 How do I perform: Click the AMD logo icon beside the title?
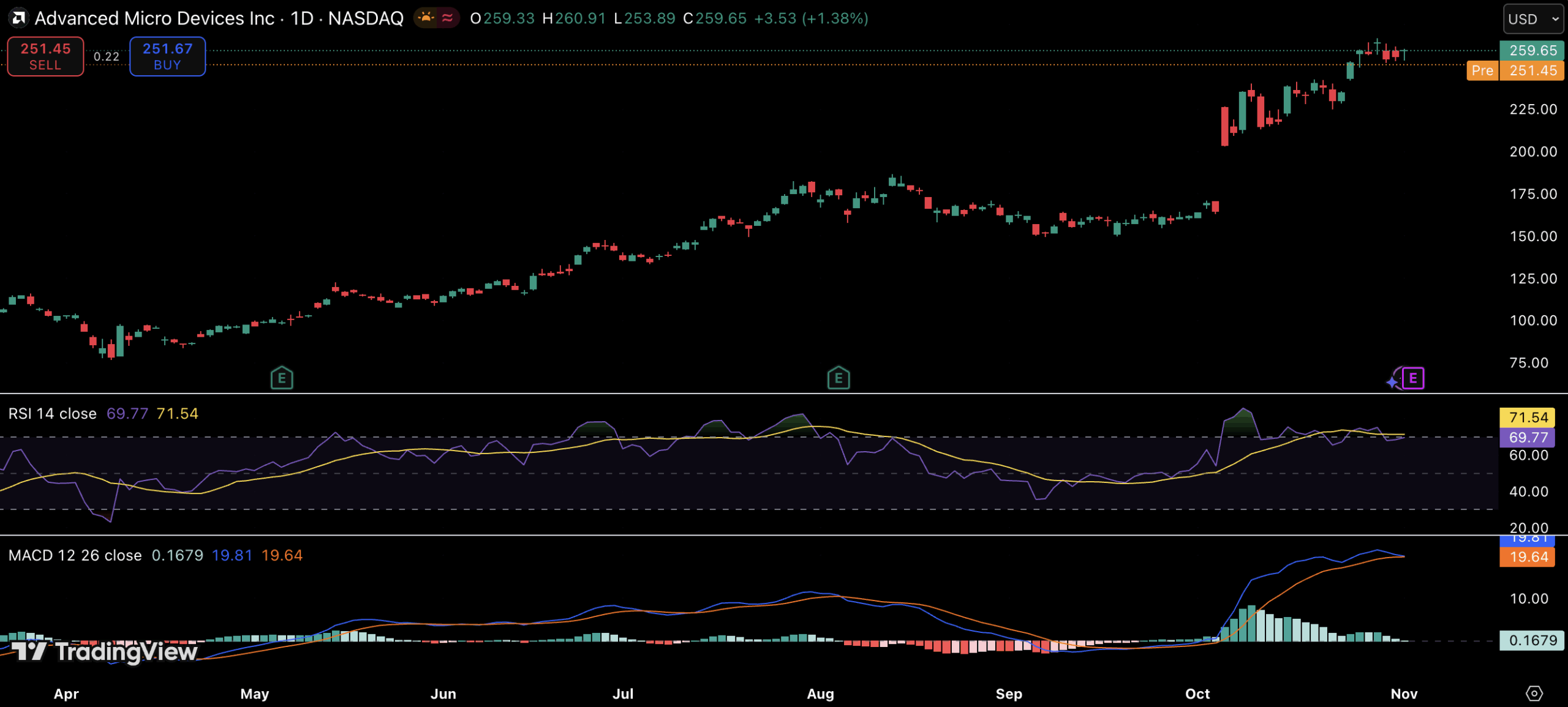[19, 18]
